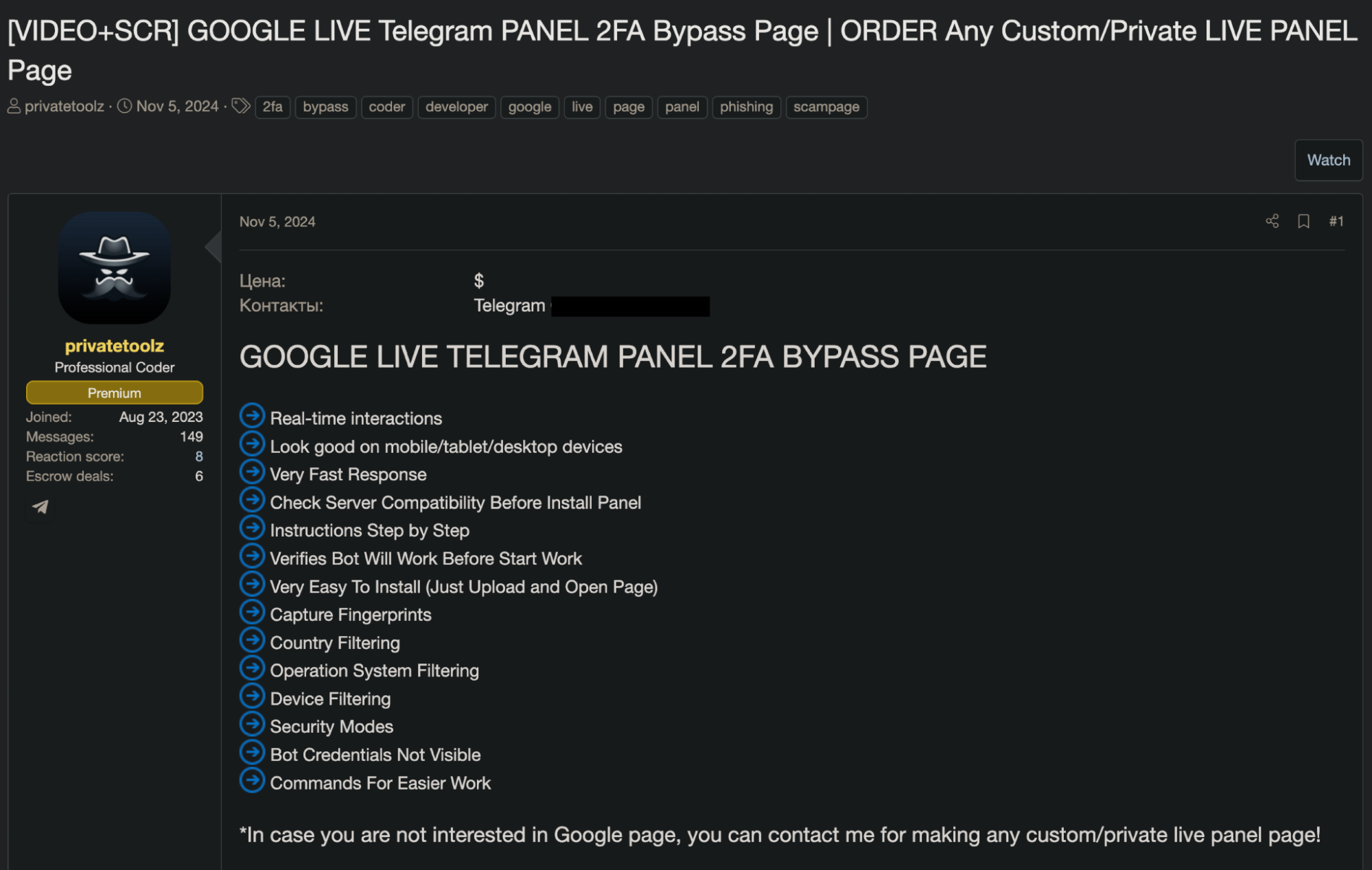Bookmark the post using the bookmark icon

(1303, 221)
